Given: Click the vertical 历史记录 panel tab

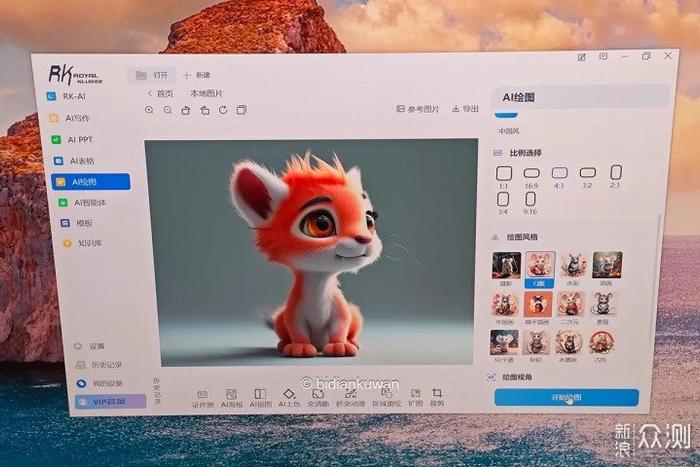Looking at the screenshot, I should (x=156, y=391).
